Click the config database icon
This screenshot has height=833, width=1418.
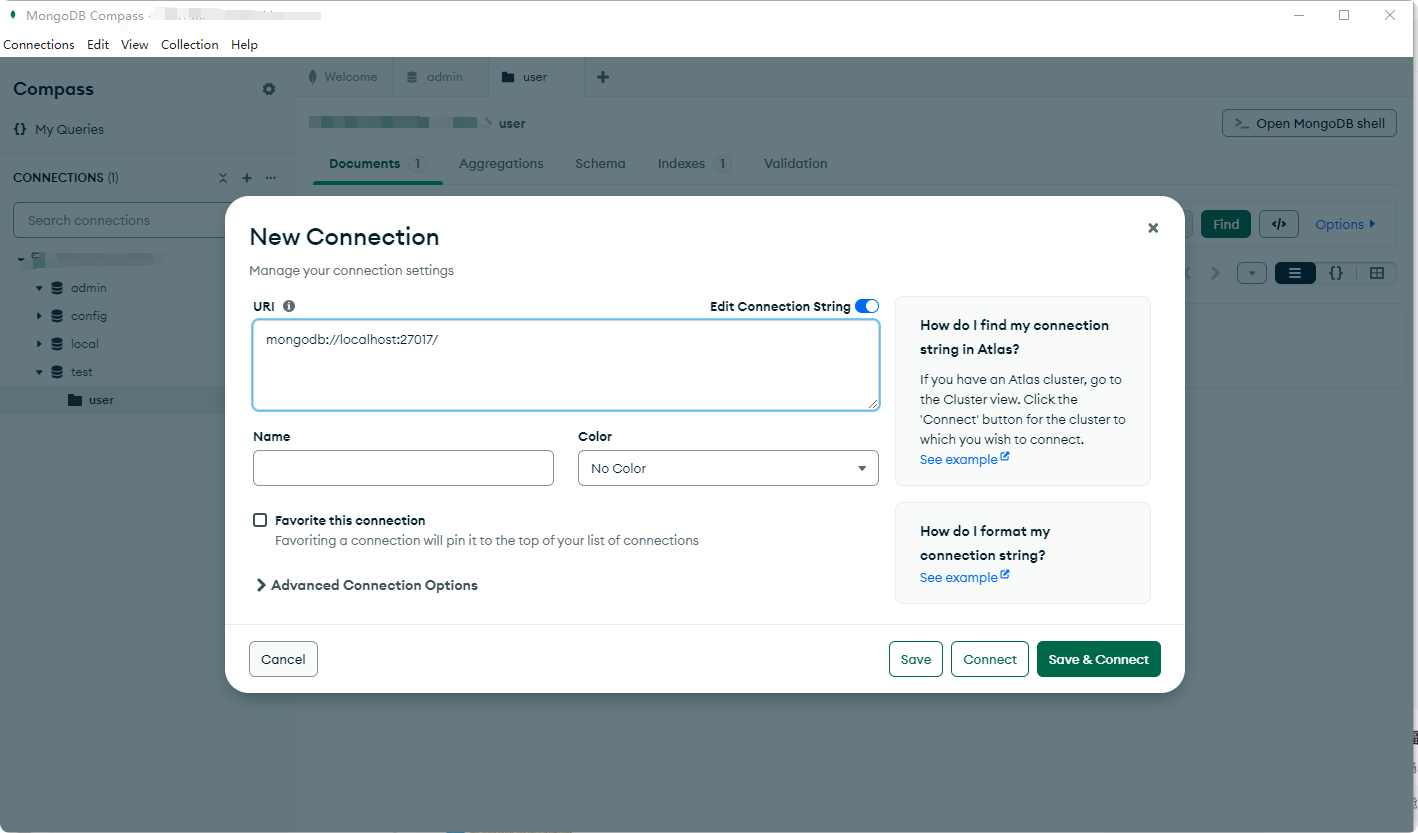coord(57,316)
